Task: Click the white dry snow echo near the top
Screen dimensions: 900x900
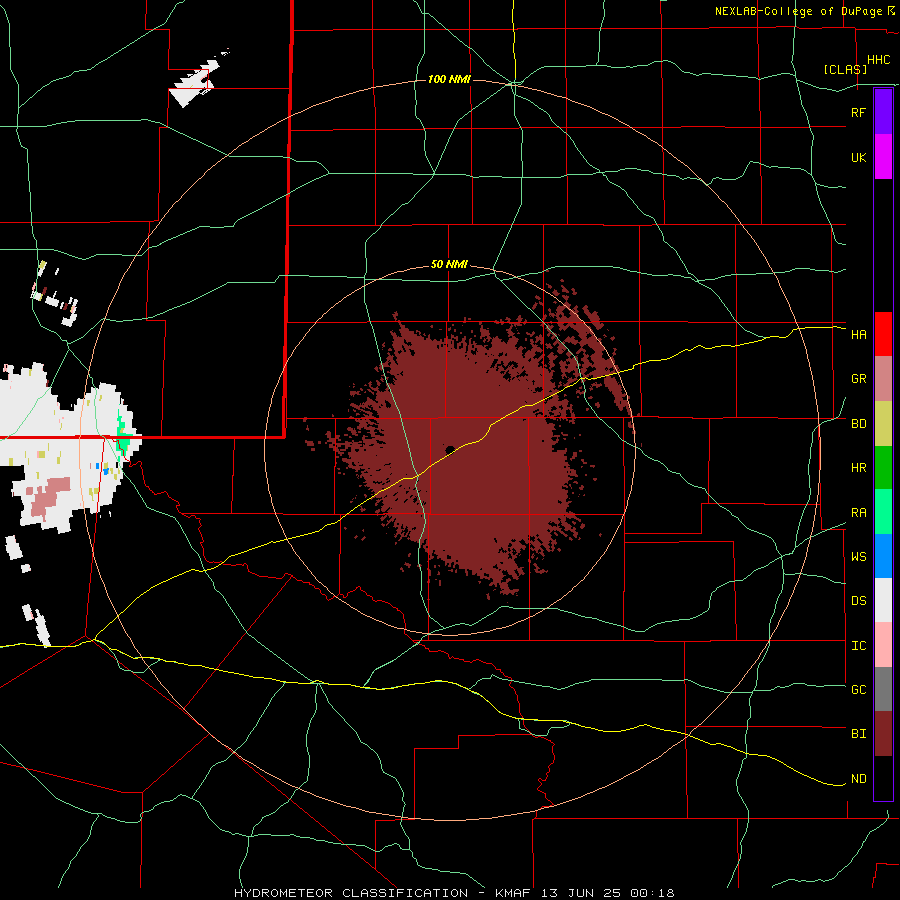Action: click(x=195, y=82)
